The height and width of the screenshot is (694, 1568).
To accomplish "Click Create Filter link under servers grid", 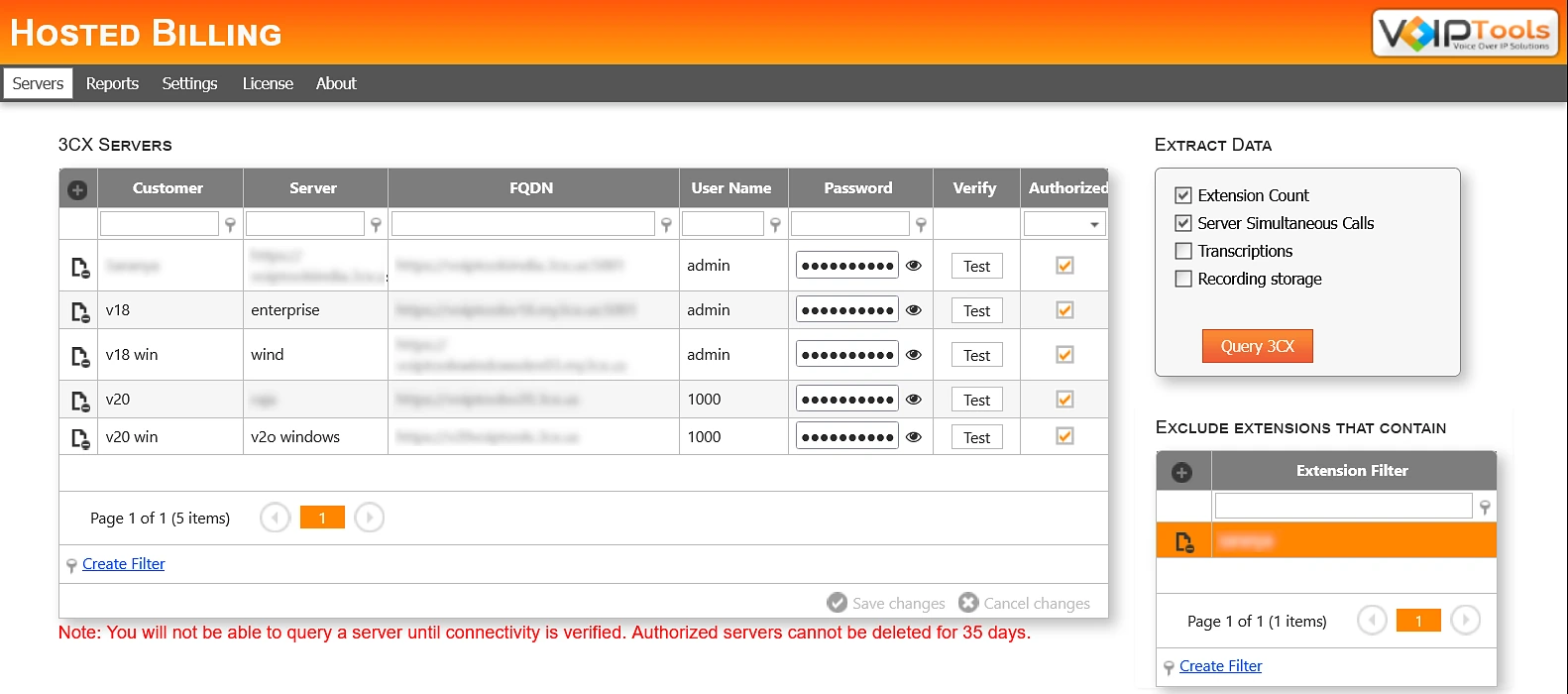I will coord(123,564).
